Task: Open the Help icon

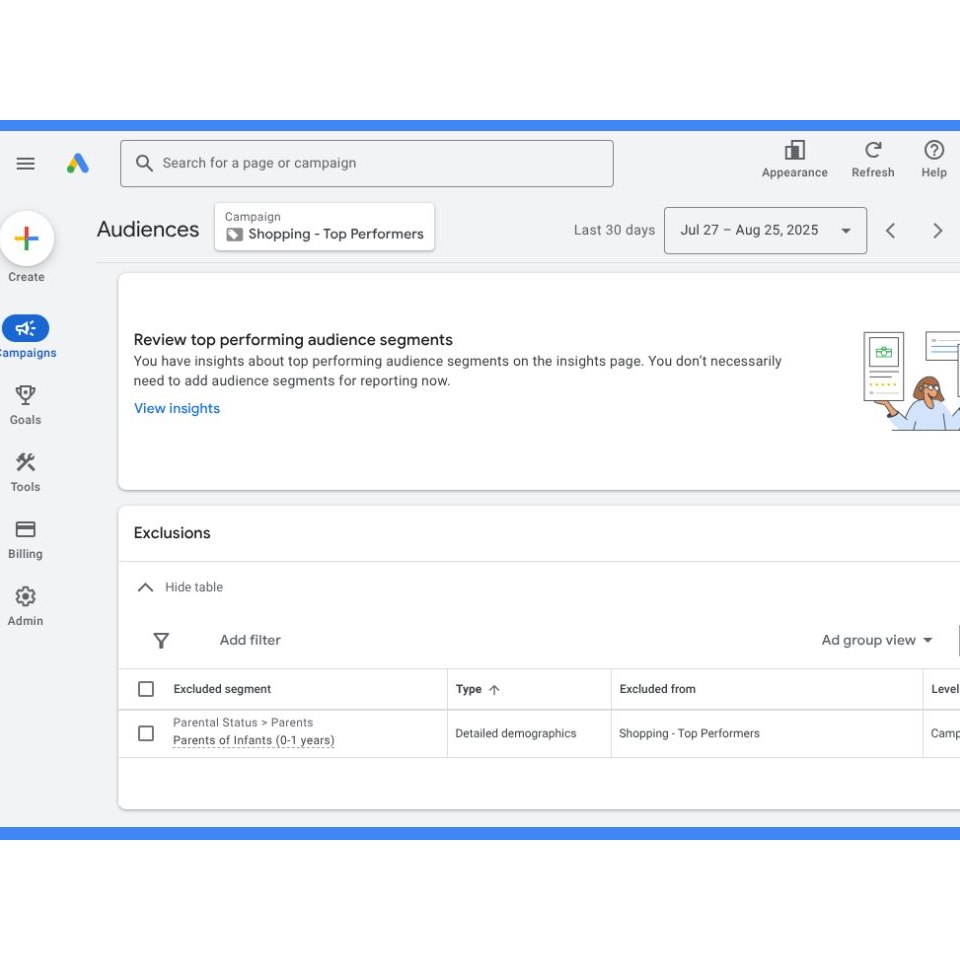Action: pyautogui.click(x=934, y=151)
